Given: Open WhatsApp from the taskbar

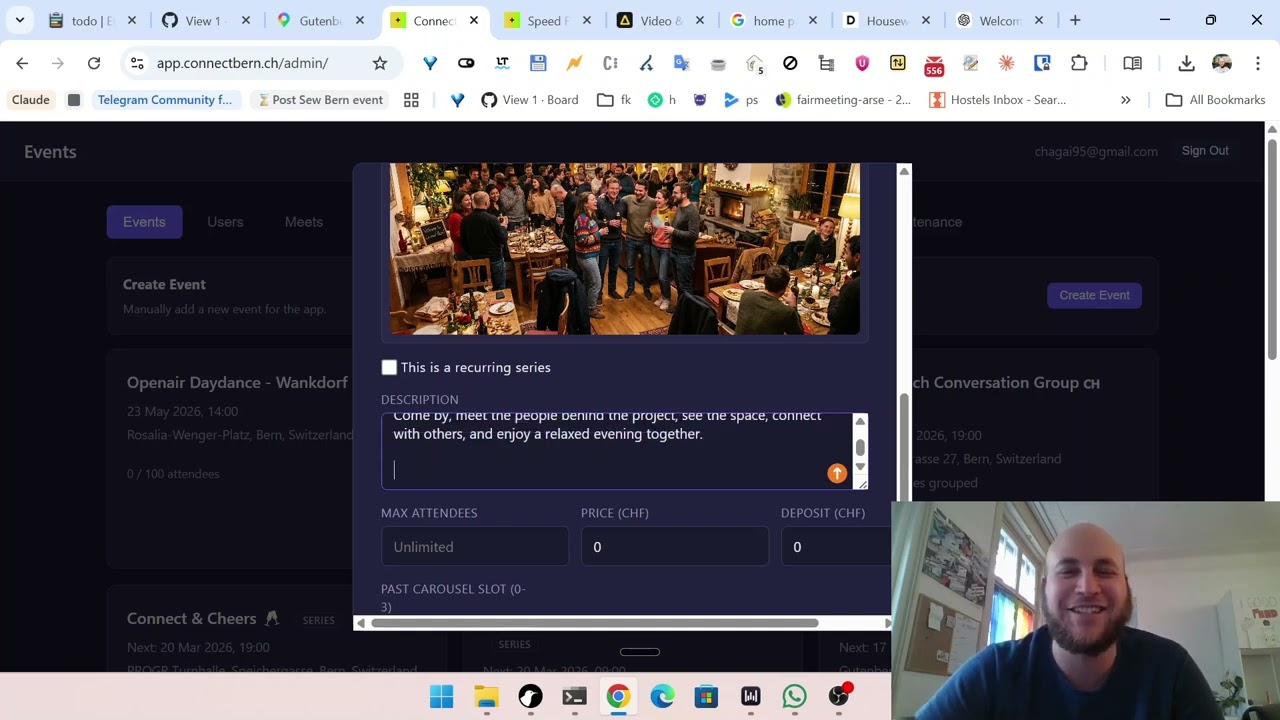Looking at the screenshot, I should (x=795, y=696).
